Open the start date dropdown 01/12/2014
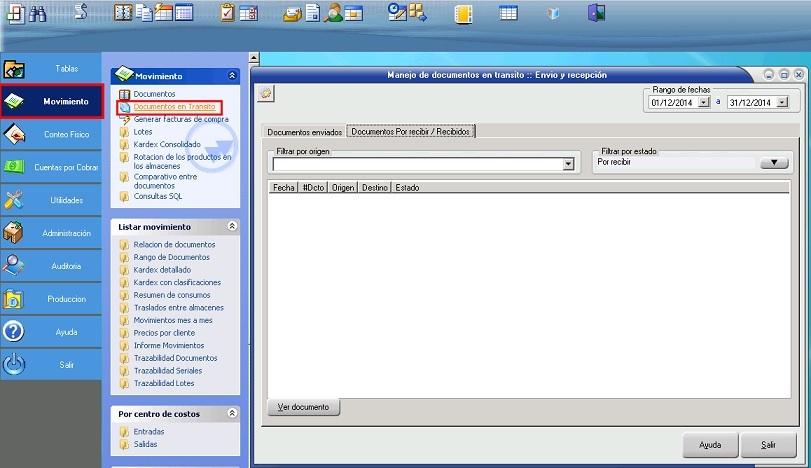This screenshot has width=811, height=468. tap(704, 102)
